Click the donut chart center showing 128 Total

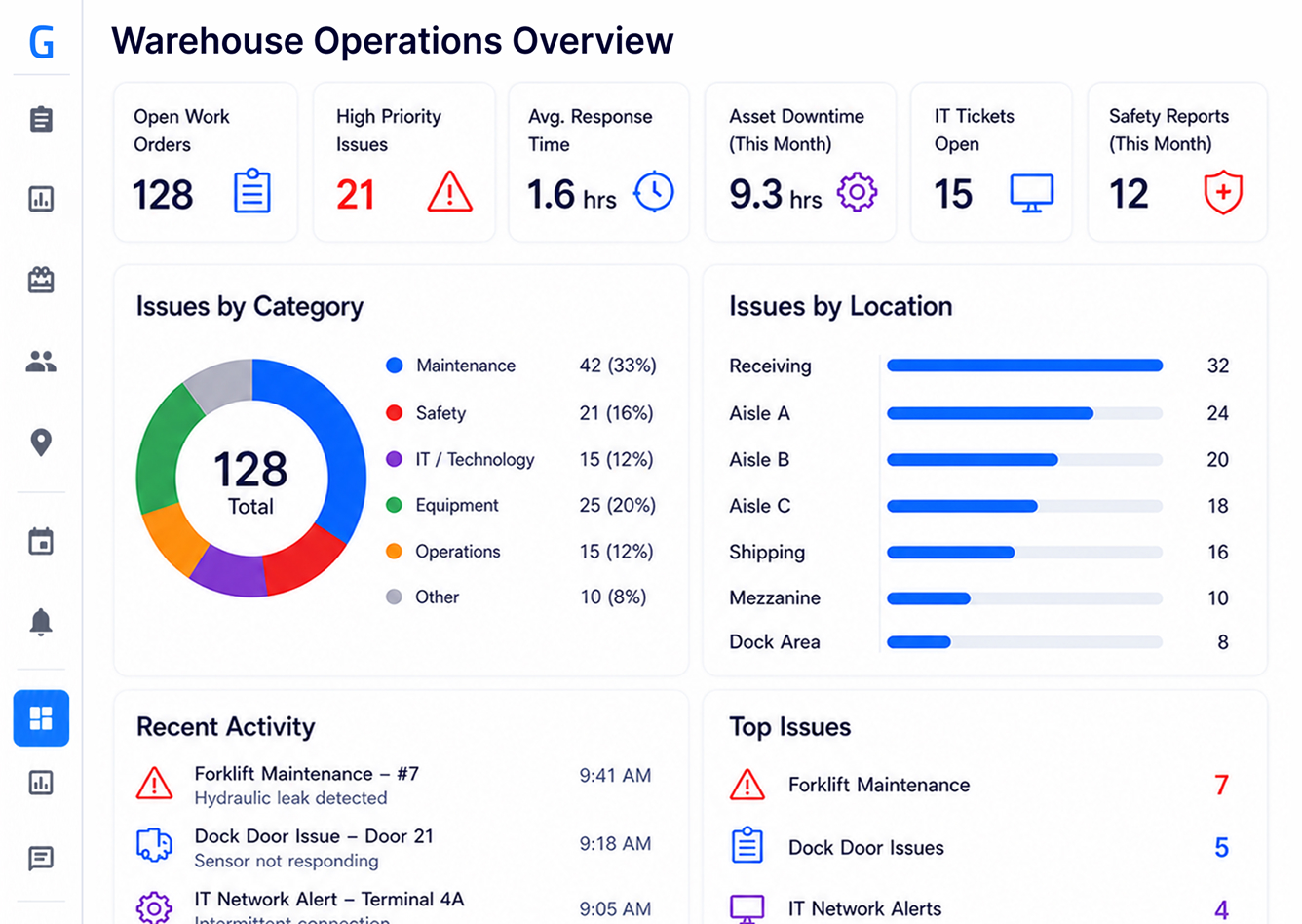(x=250, y=481)
